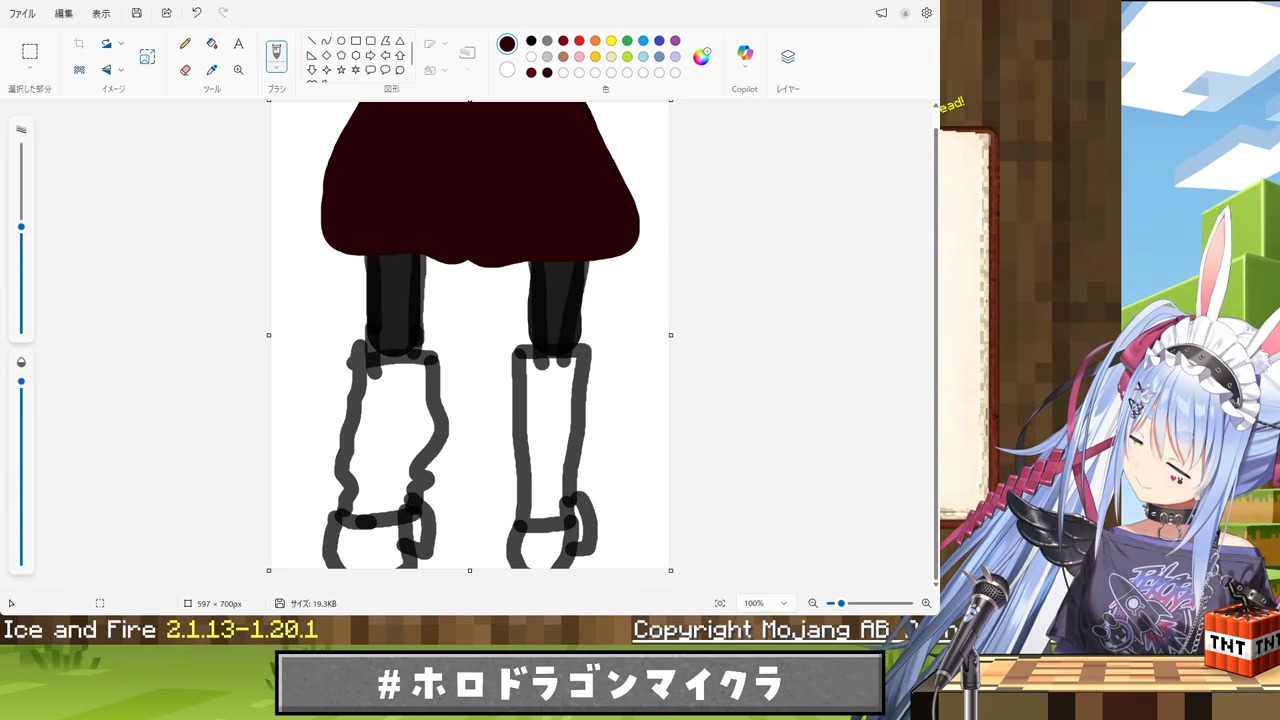Screen dimensions: 1280x720
Task: Expand the rotate image dropdown arrow
Action: click(121, 44)
